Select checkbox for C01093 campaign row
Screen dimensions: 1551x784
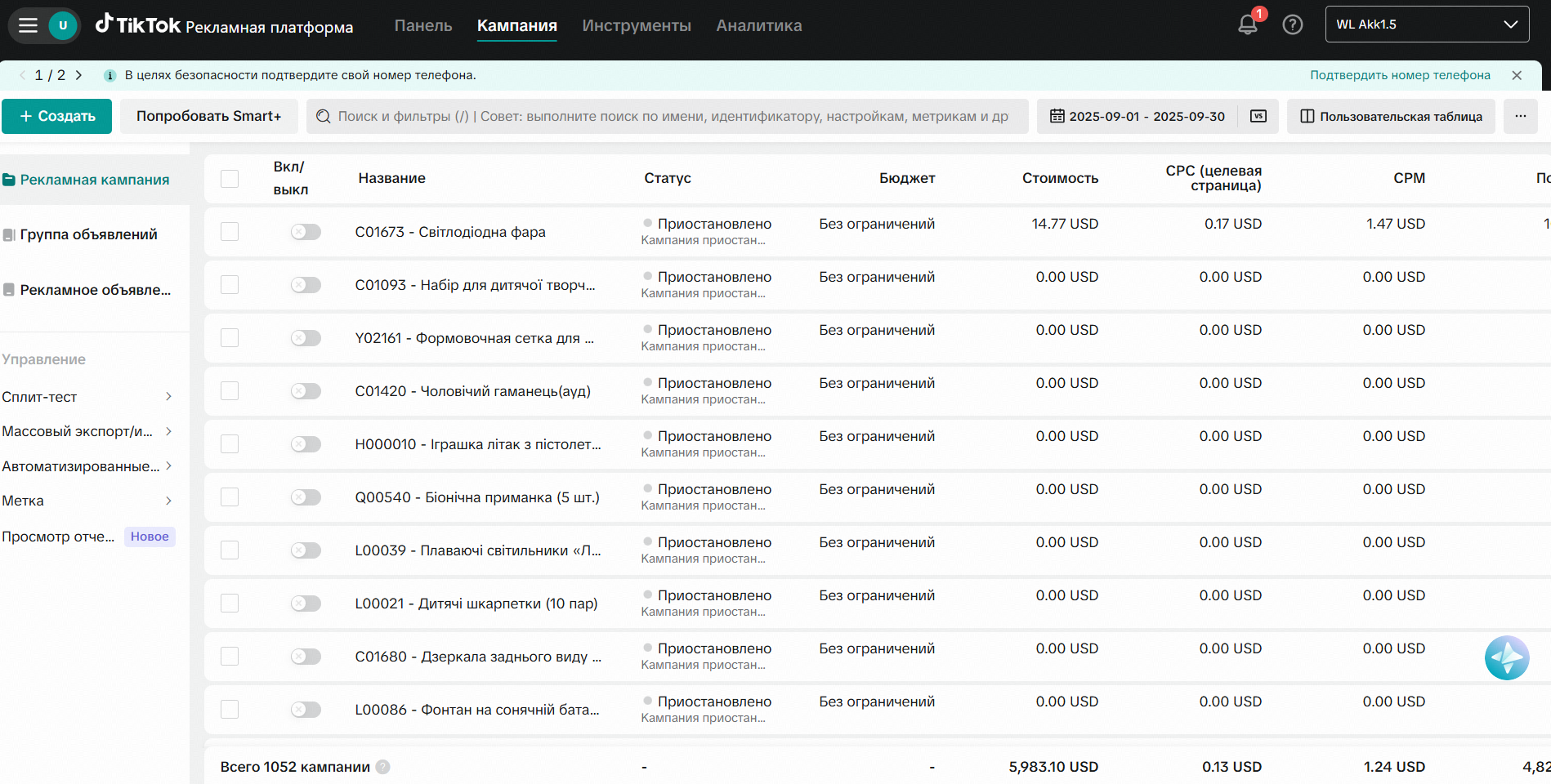pos(230,285)
